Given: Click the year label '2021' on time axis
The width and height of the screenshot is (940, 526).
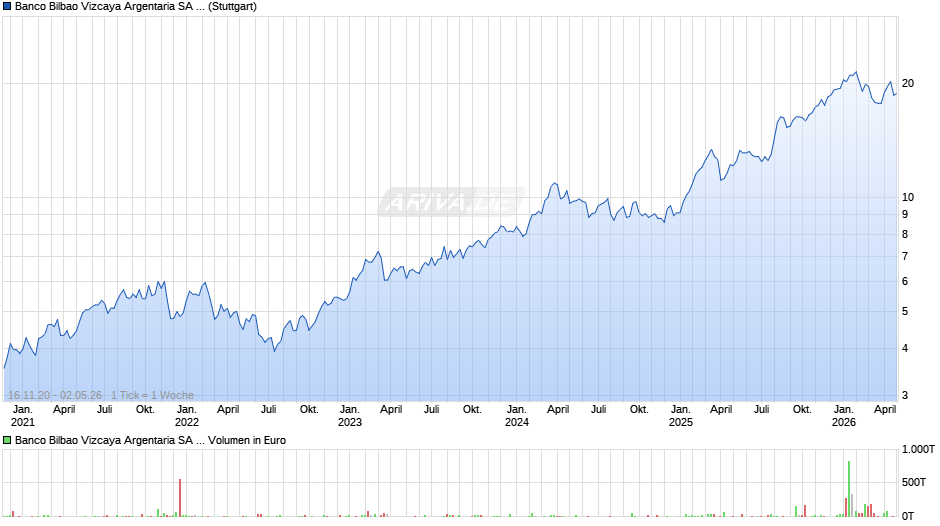Looking at the screenshot, I should point(23,422).
